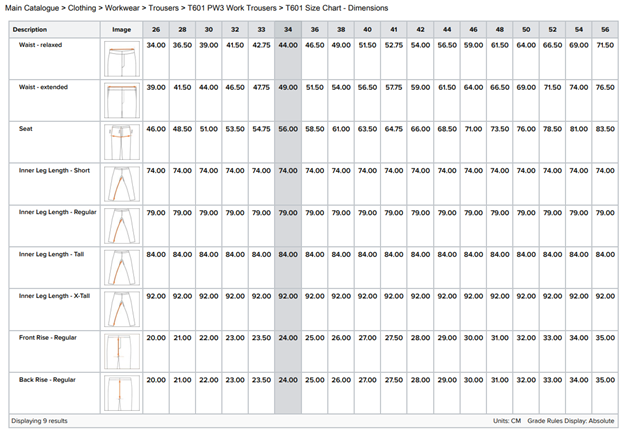View the Inner Leg Length - Short diagram
624x434 pixels.
point(121,184)
